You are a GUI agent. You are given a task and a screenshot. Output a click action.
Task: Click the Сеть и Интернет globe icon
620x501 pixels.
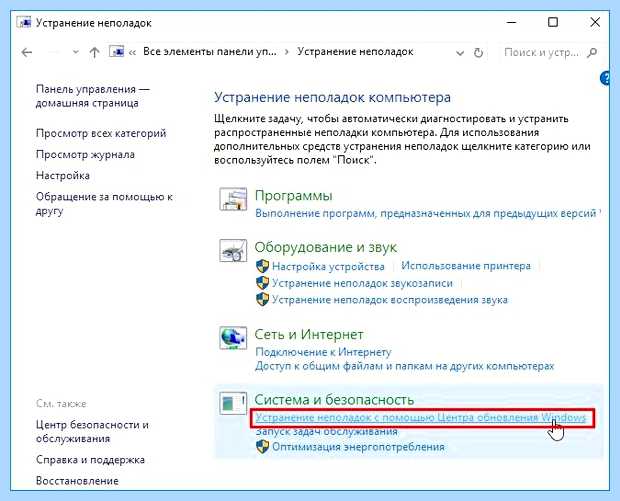tap(233, 338)
